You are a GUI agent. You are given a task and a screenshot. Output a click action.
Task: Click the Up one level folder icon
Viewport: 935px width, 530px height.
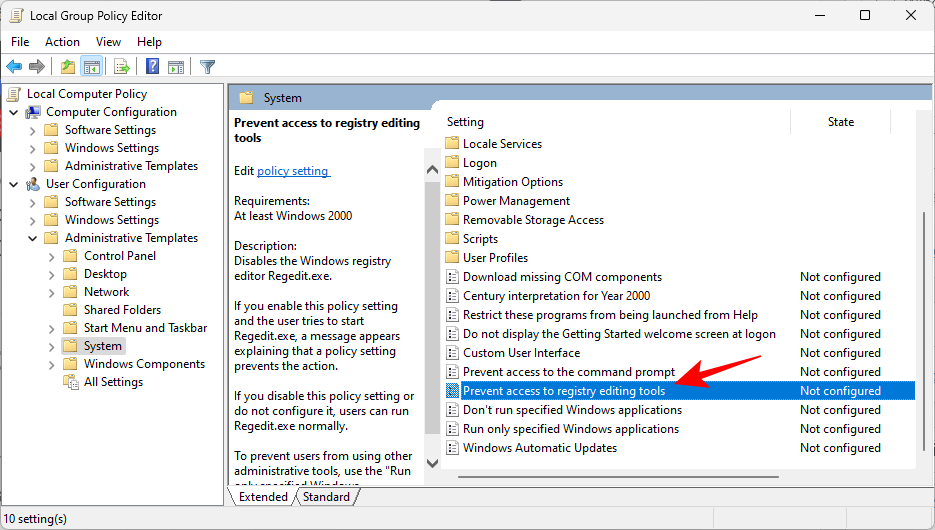(x=68, y=67)
